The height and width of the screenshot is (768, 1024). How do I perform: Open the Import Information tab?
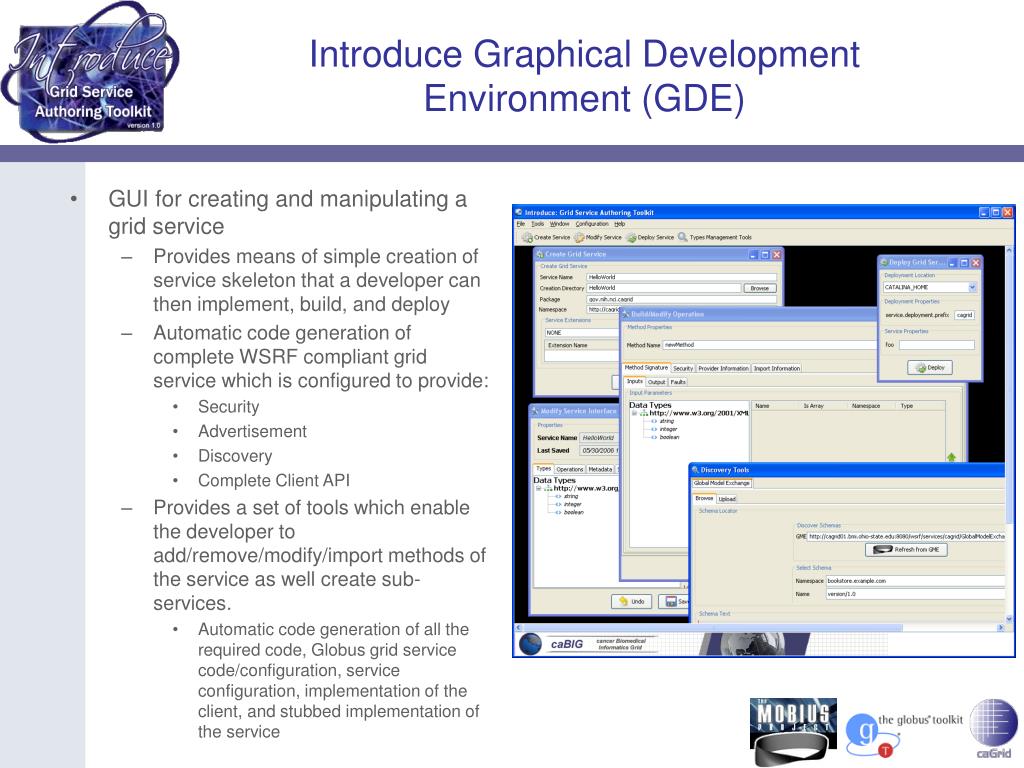(x=776, y=368)
